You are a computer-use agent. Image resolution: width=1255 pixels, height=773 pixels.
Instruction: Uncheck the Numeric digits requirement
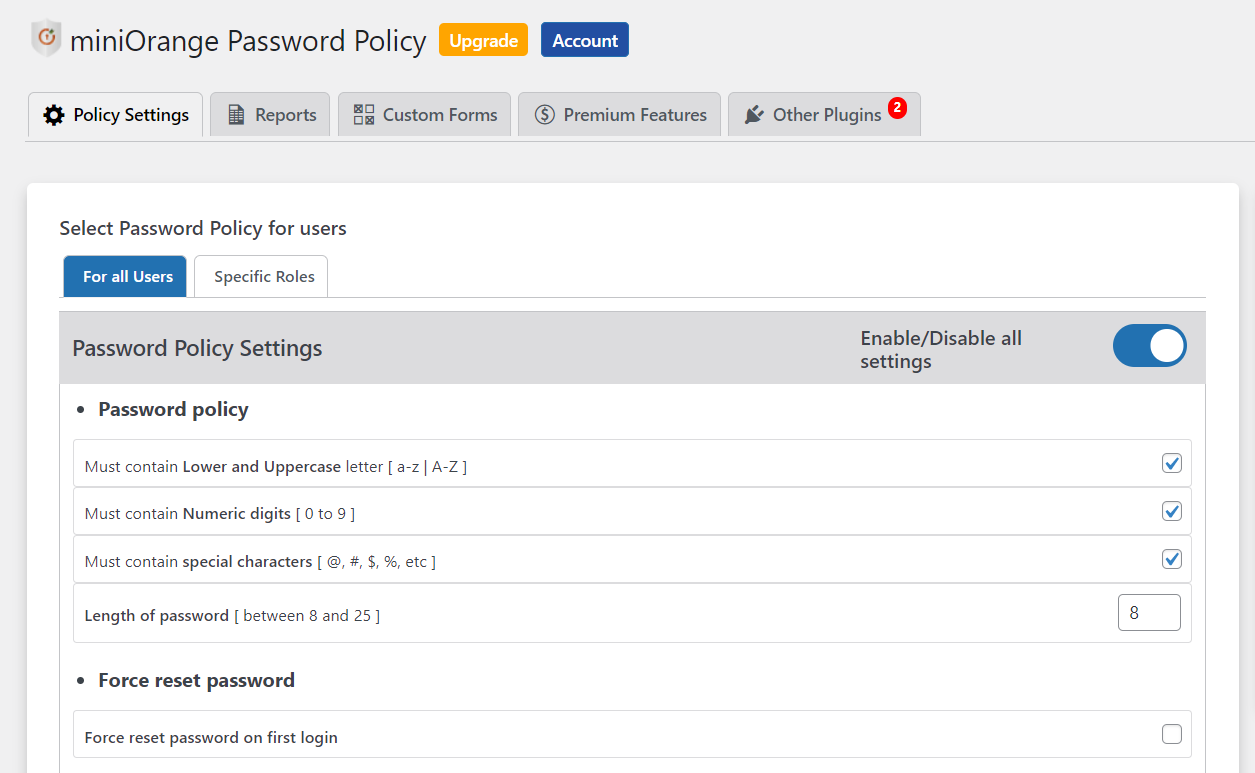1172,511
